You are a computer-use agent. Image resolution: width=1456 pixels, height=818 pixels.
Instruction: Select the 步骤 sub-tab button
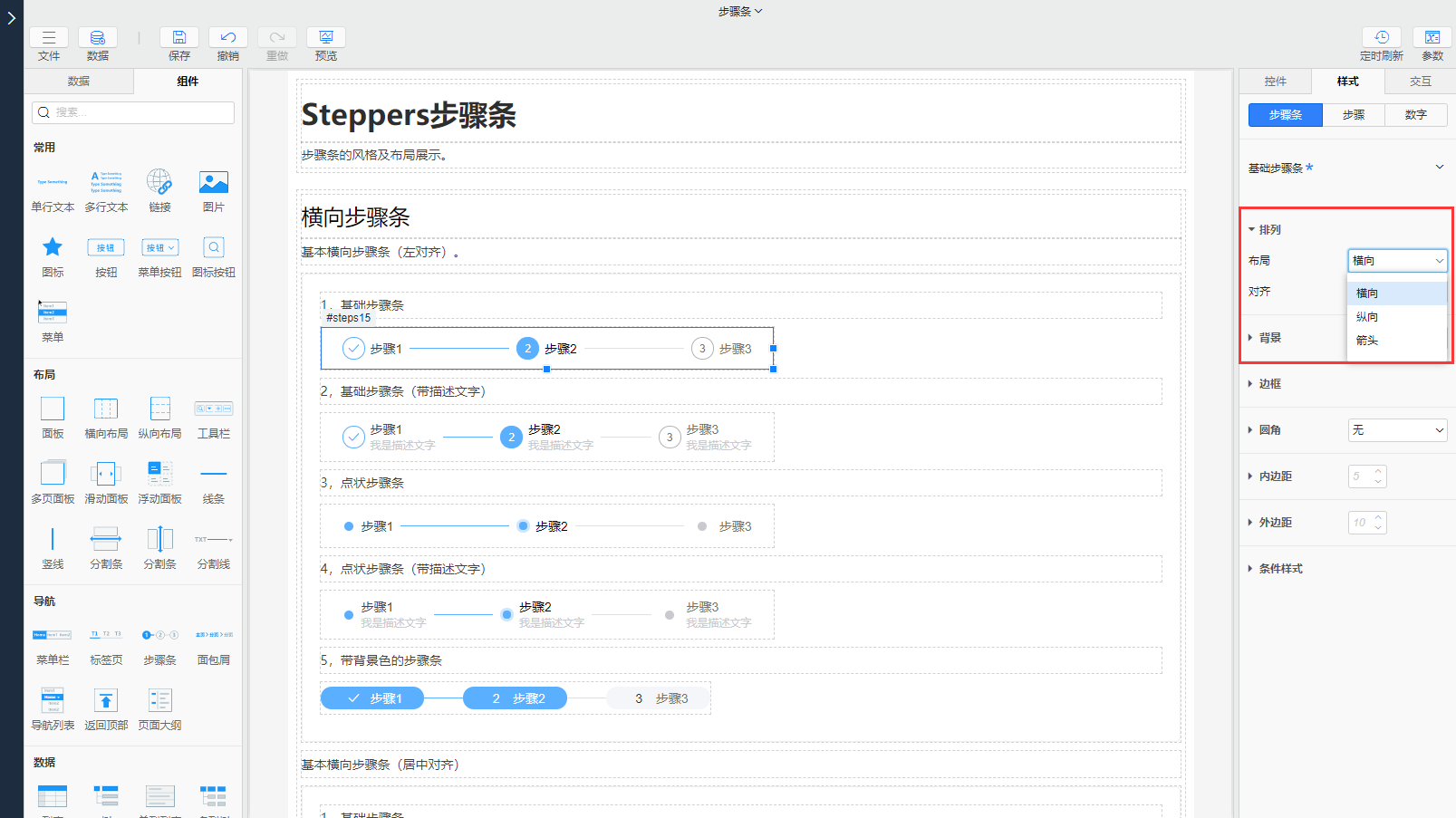(x=1354, y=115)
